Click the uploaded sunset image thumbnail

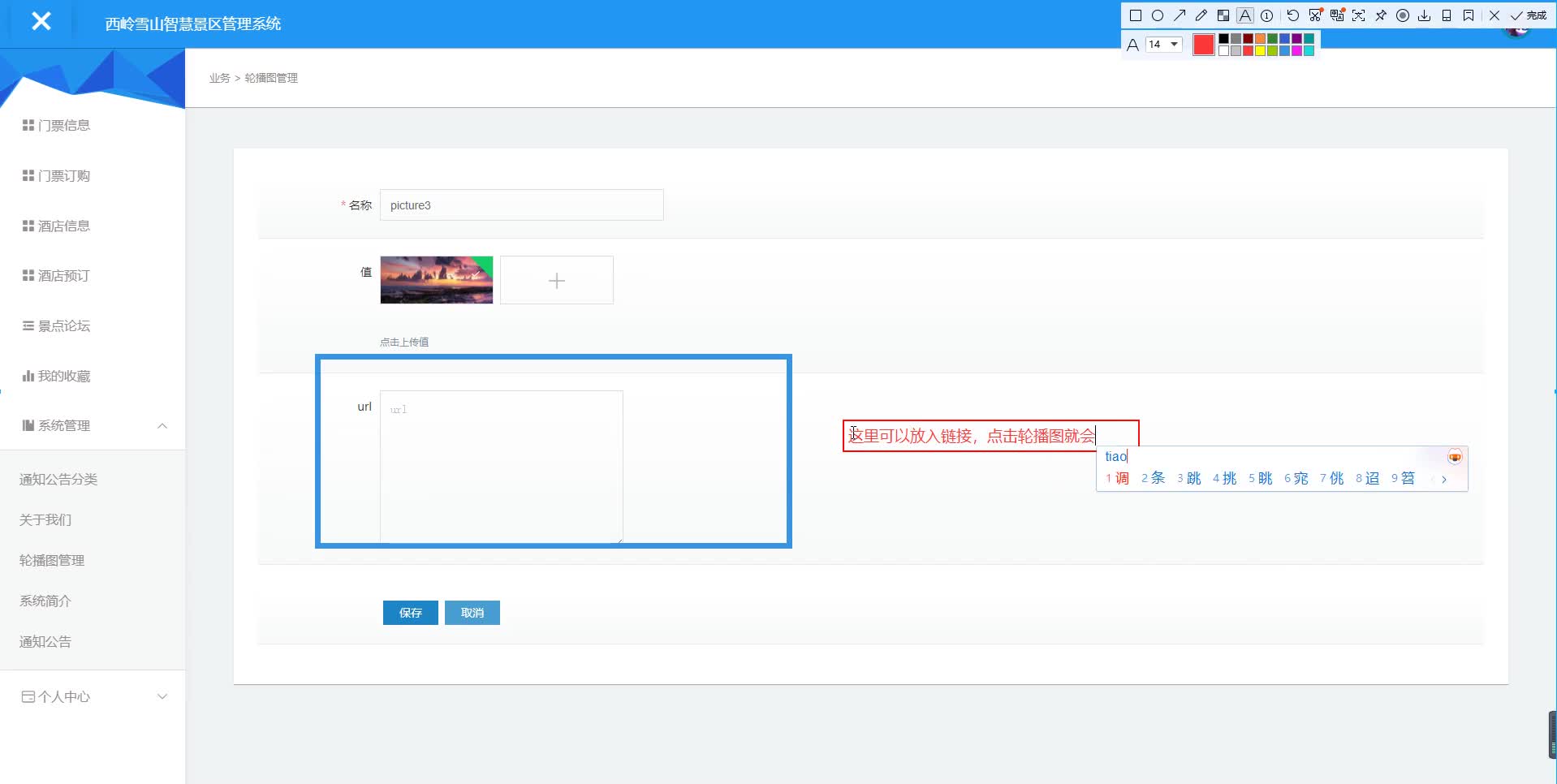point(437,280)
